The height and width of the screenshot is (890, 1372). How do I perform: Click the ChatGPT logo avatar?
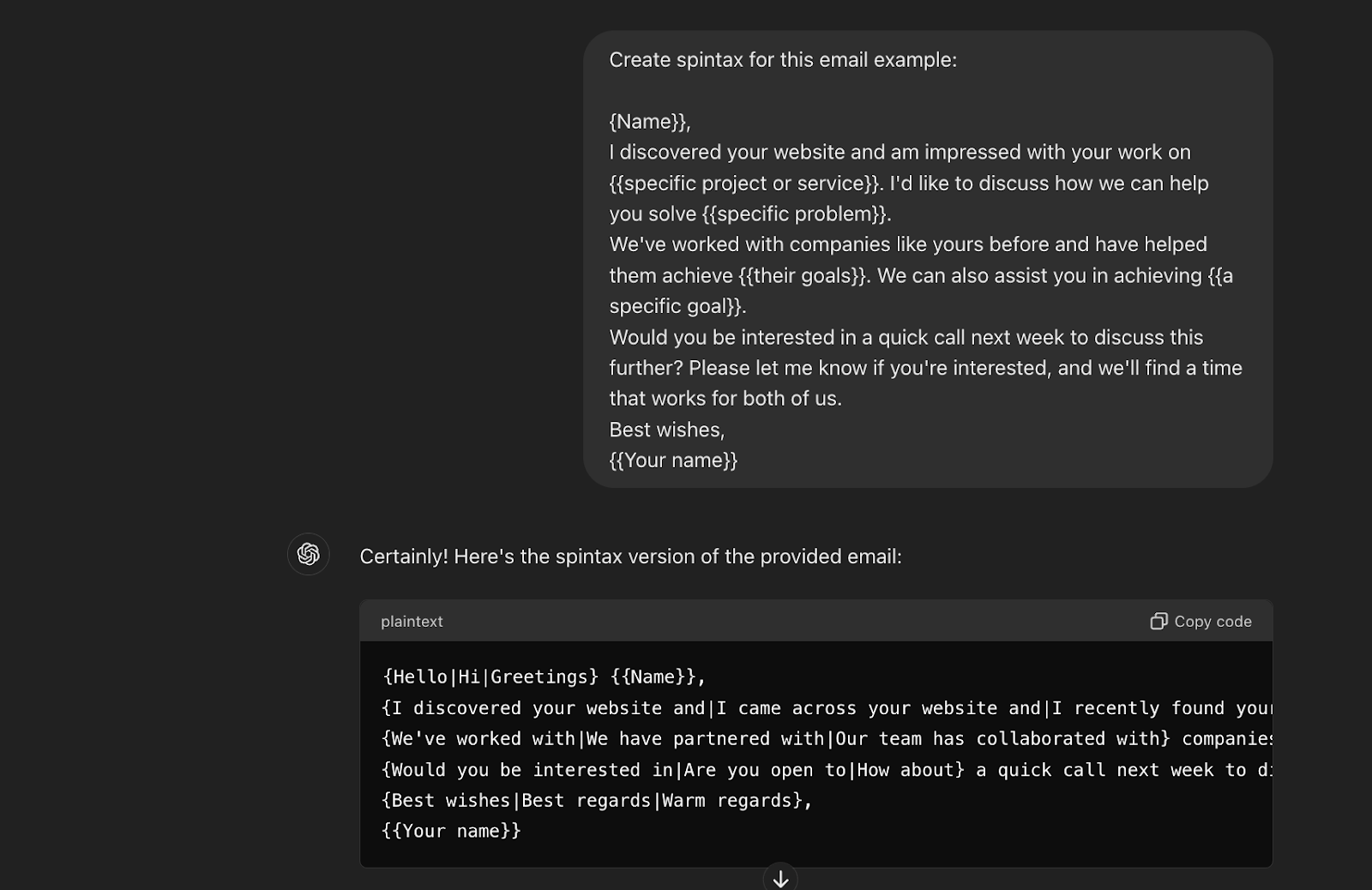point(309,554)
